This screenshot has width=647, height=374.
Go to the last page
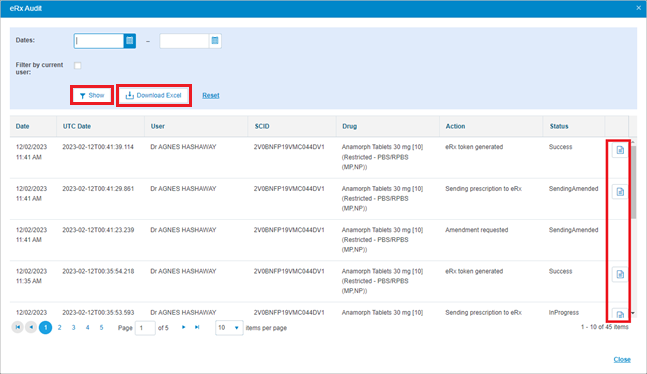[197, 327]
